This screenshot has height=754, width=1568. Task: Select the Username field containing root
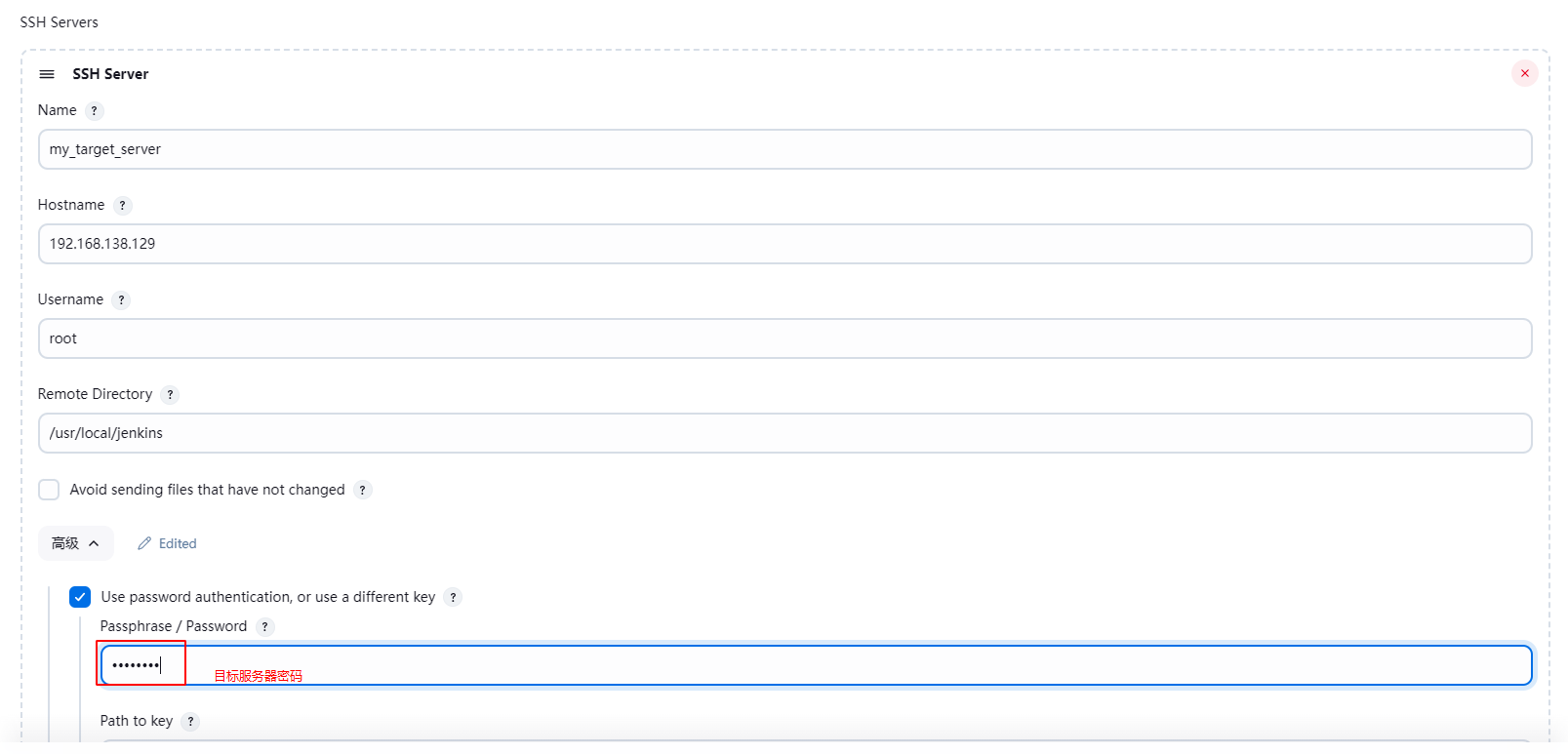784,338
